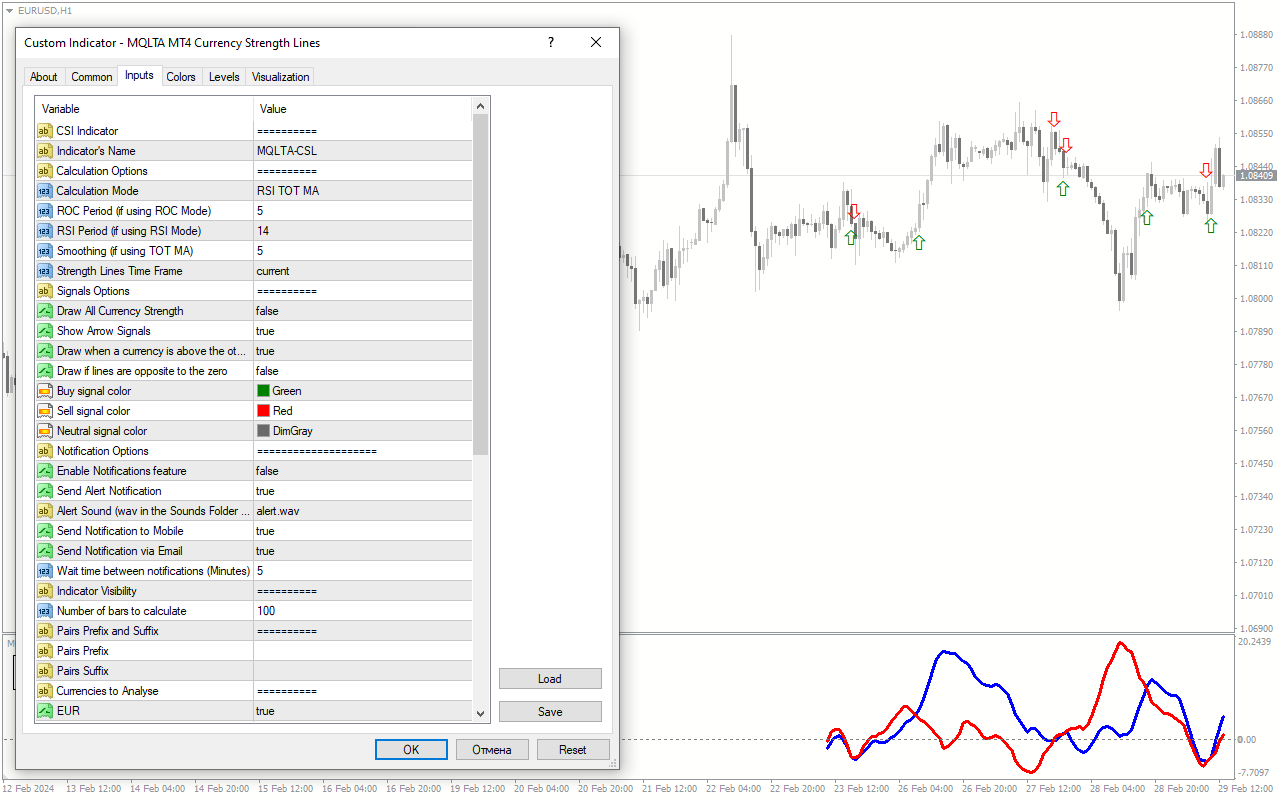1280x800 pixels.
Task: Click the icon beside Strength Lines Time Frame
Action: point(44,271)
